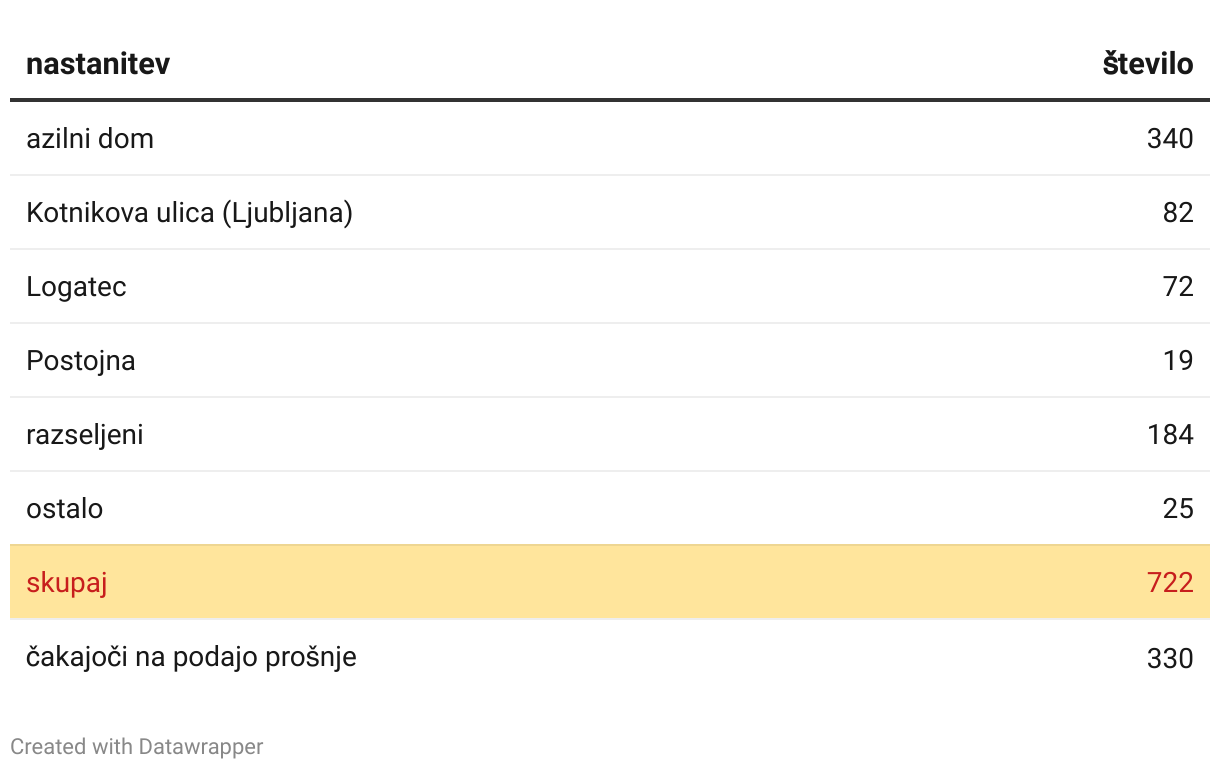Image resolution: width=1220 pixels, height=770 pixels.
Task: Click the yellow highlighted row background
Action: pos(610,582)
